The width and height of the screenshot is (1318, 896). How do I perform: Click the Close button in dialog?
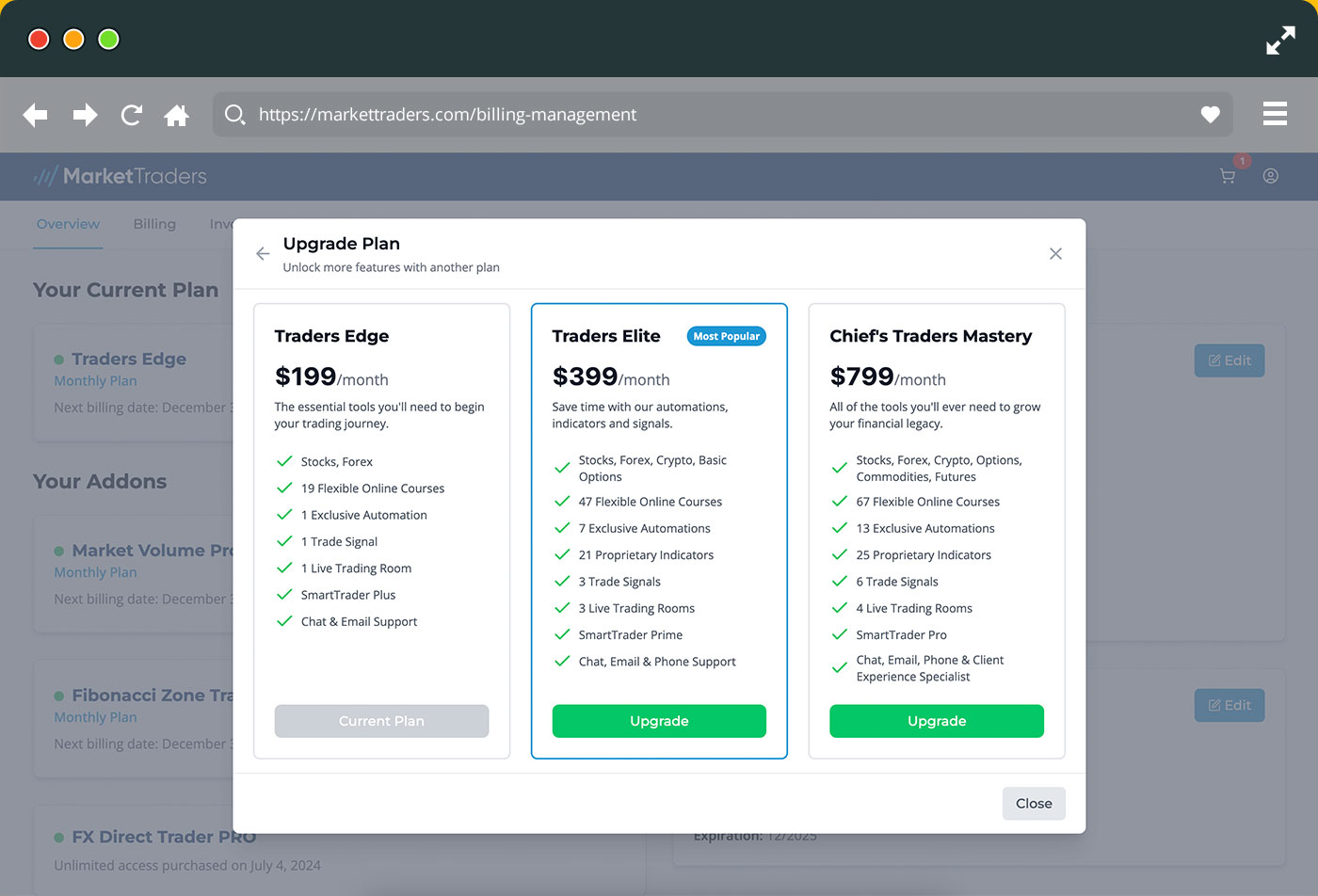[x=1034, y=804]
